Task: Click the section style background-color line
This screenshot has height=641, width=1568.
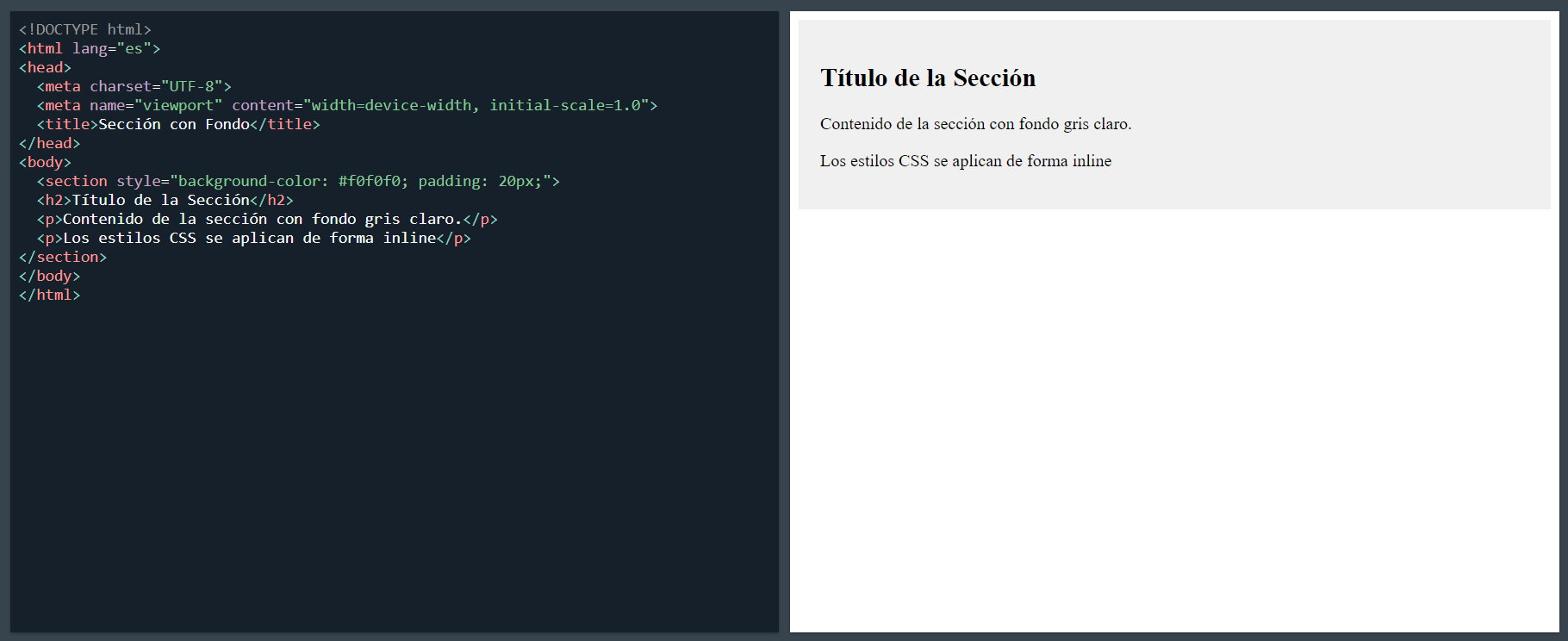Action: pos(298,181)
